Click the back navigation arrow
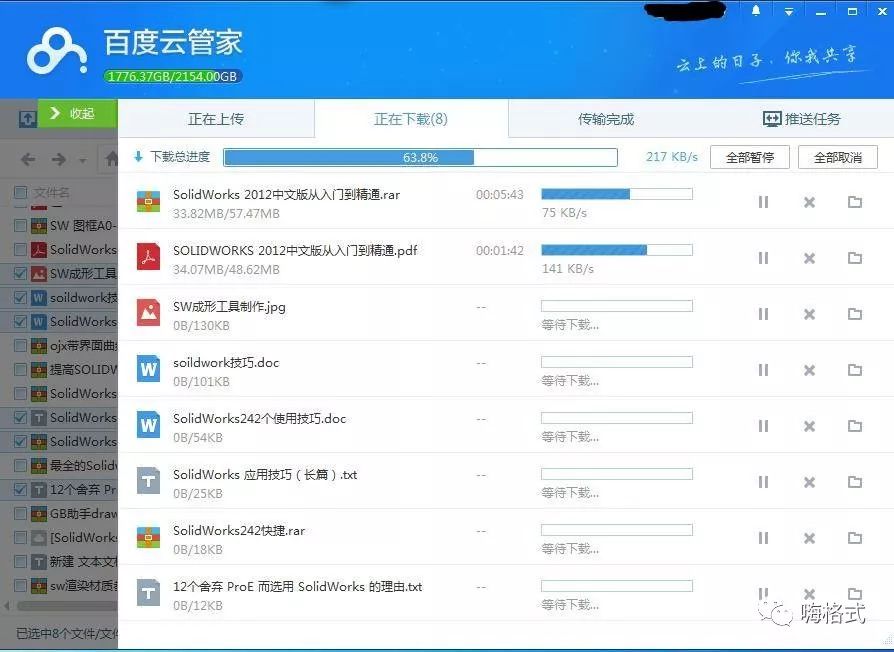 pyautogui.click(x=28, y=158)
